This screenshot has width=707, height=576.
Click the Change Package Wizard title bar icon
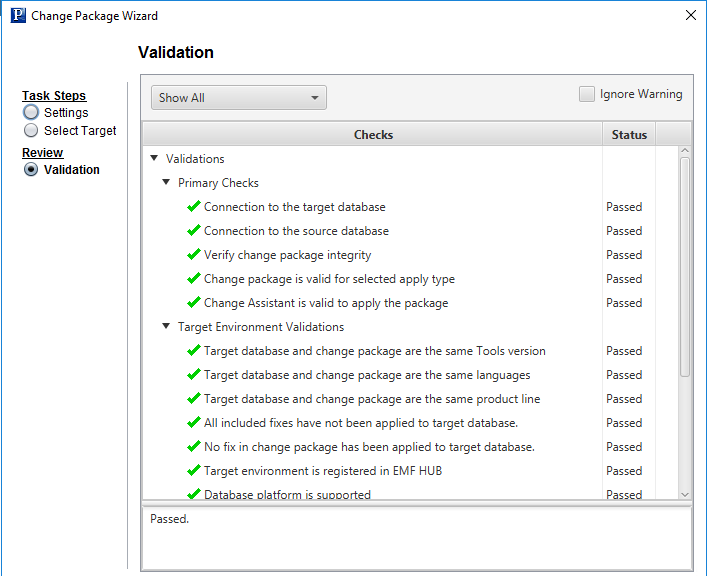pyautogui.click(x=16, y=16)
